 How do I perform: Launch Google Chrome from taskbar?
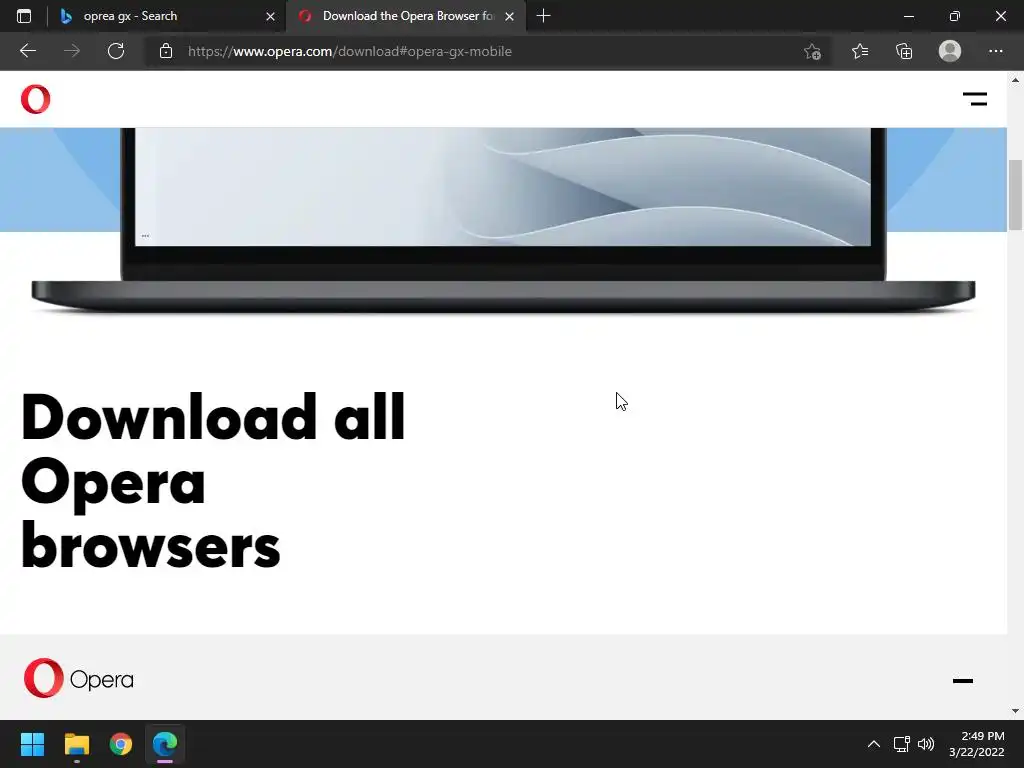coord(121,744)
